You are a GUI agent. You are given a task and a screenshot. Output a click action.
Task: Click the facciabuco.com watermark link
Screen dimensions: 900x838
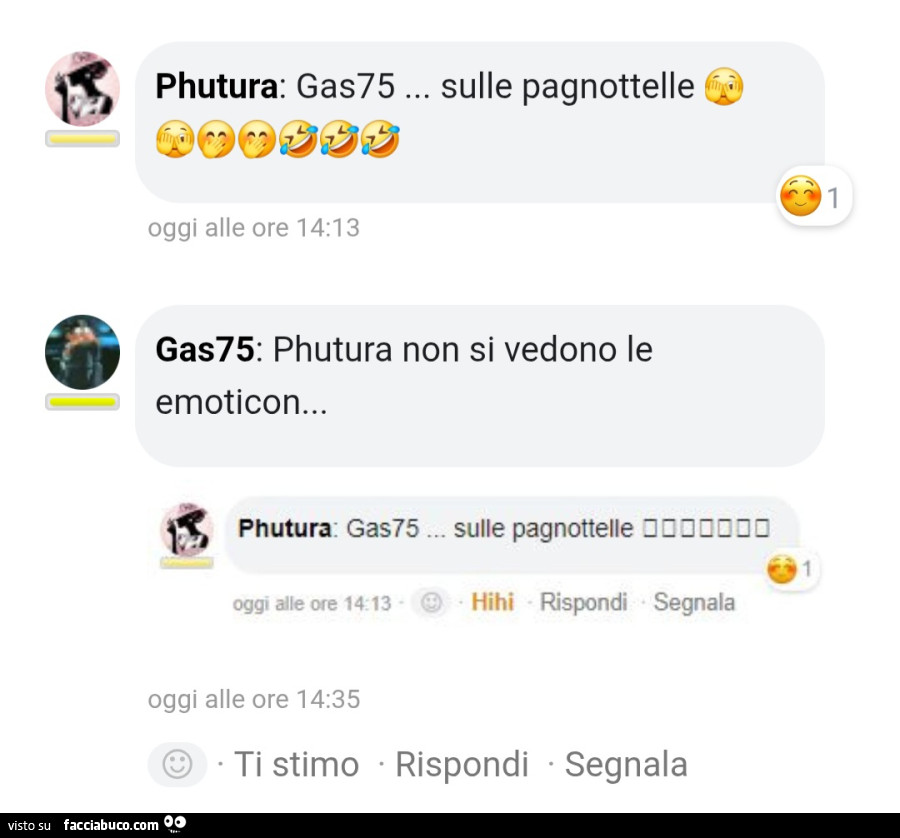111,825
